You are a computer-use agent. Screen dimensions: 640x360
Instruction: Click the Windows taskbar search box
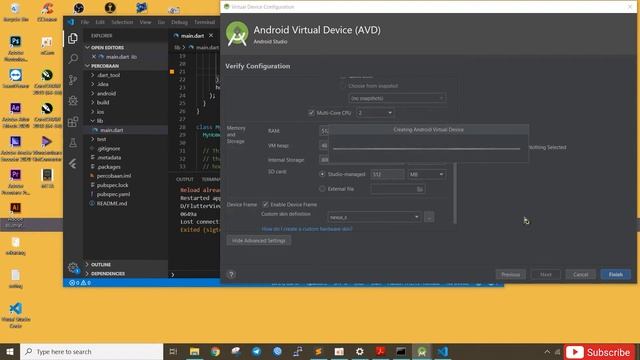(x=92, y=351)
